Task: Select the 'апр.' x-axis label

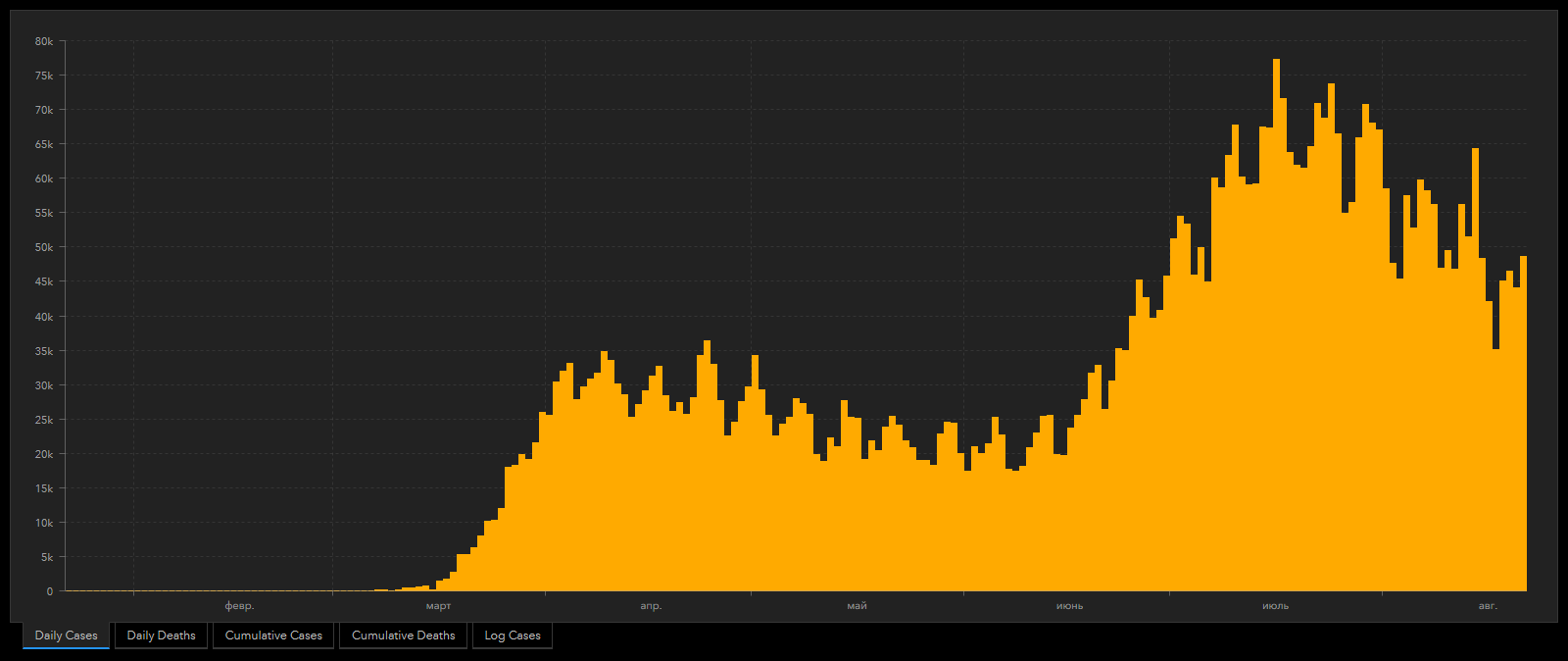Action: click(651, 606)
